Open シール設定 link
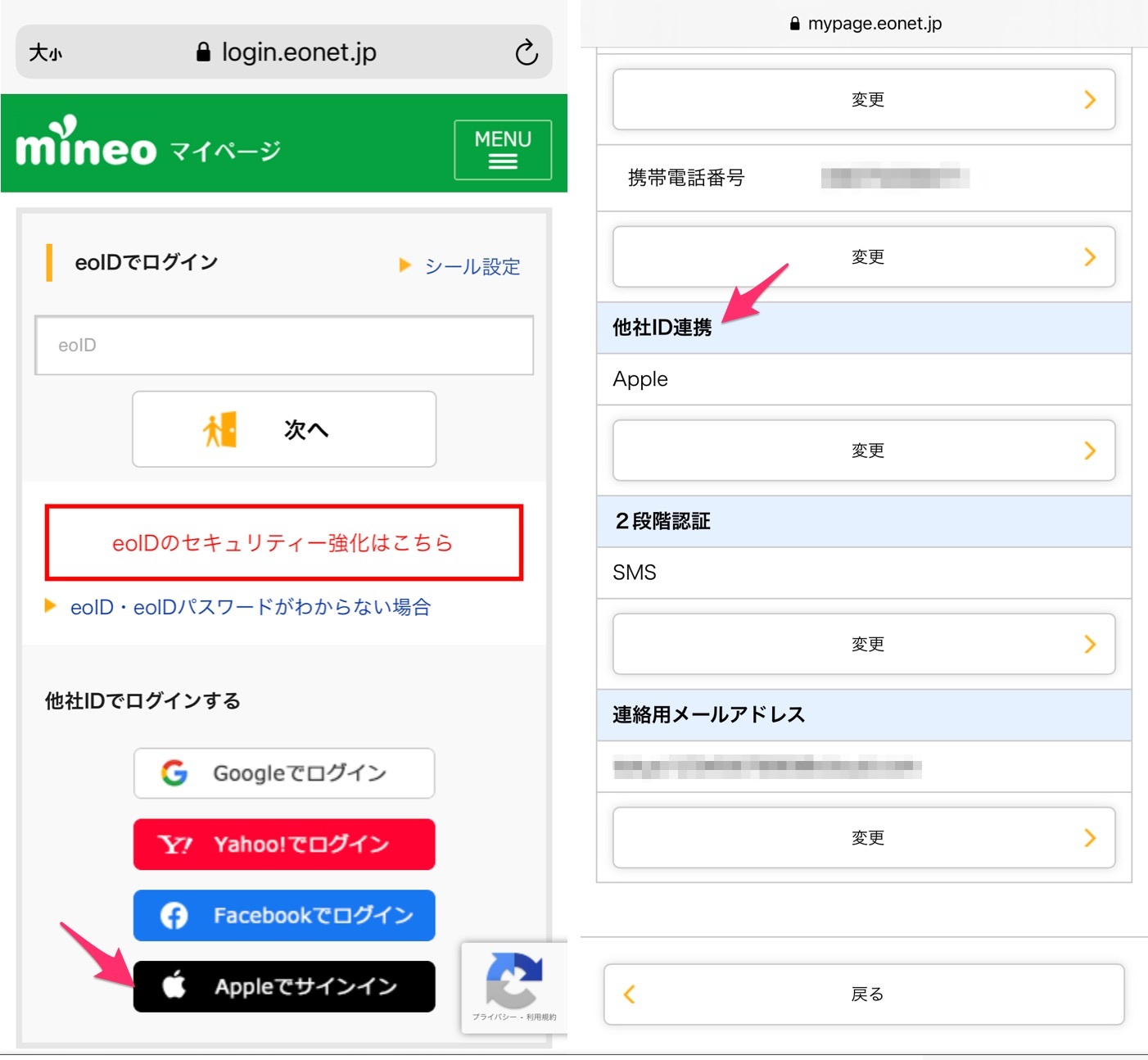Screen dimensions: 1148x1060 click(472, 266)
